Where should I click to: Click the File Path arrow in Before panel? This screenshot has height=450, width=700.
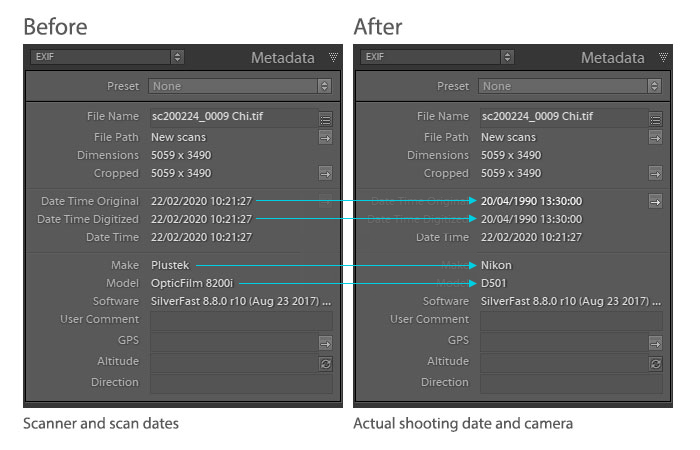(325, 137)
